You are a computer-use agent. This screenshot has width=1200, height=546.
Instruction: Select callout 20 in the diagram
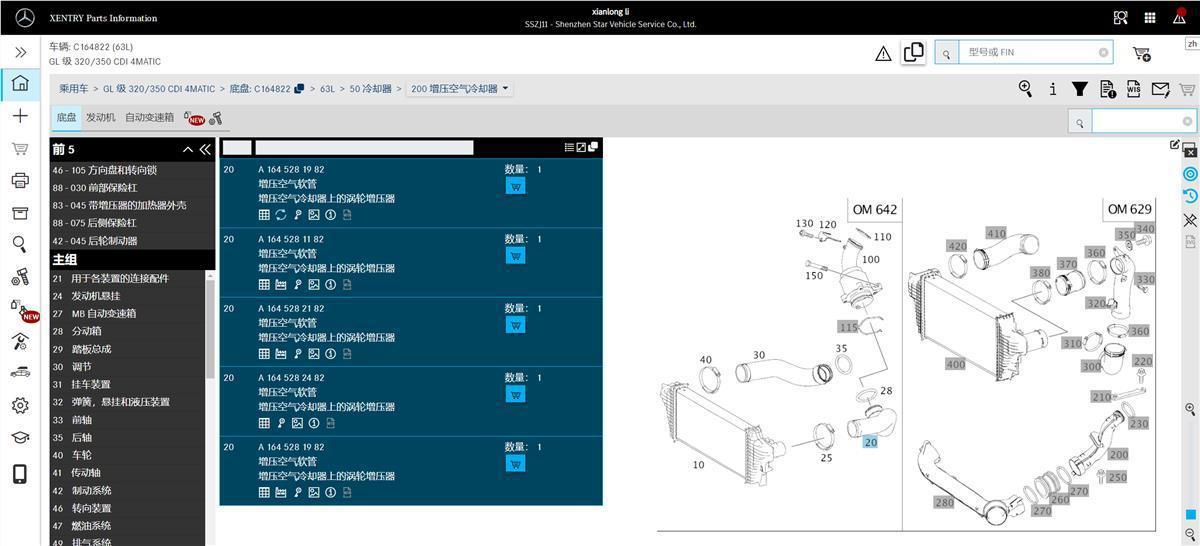pos(869,442)
